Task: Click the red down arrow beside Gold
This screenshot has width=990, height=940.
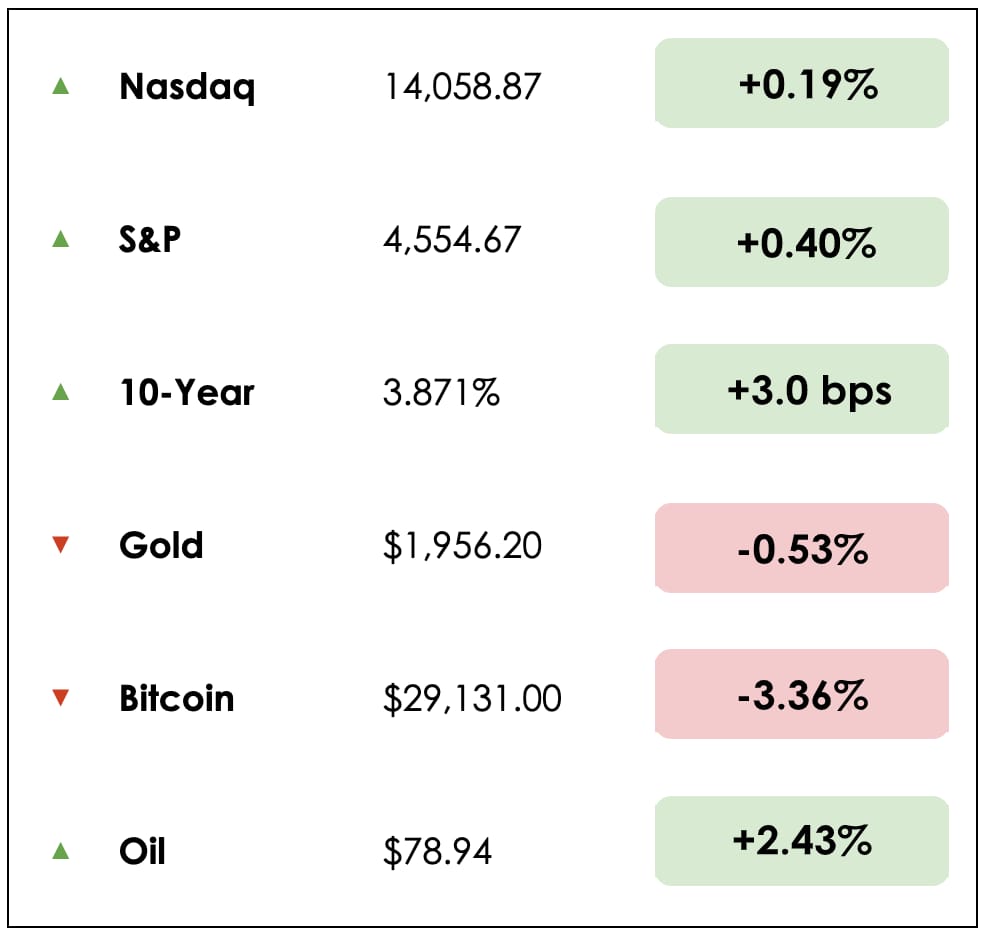Action: (60, 545)
